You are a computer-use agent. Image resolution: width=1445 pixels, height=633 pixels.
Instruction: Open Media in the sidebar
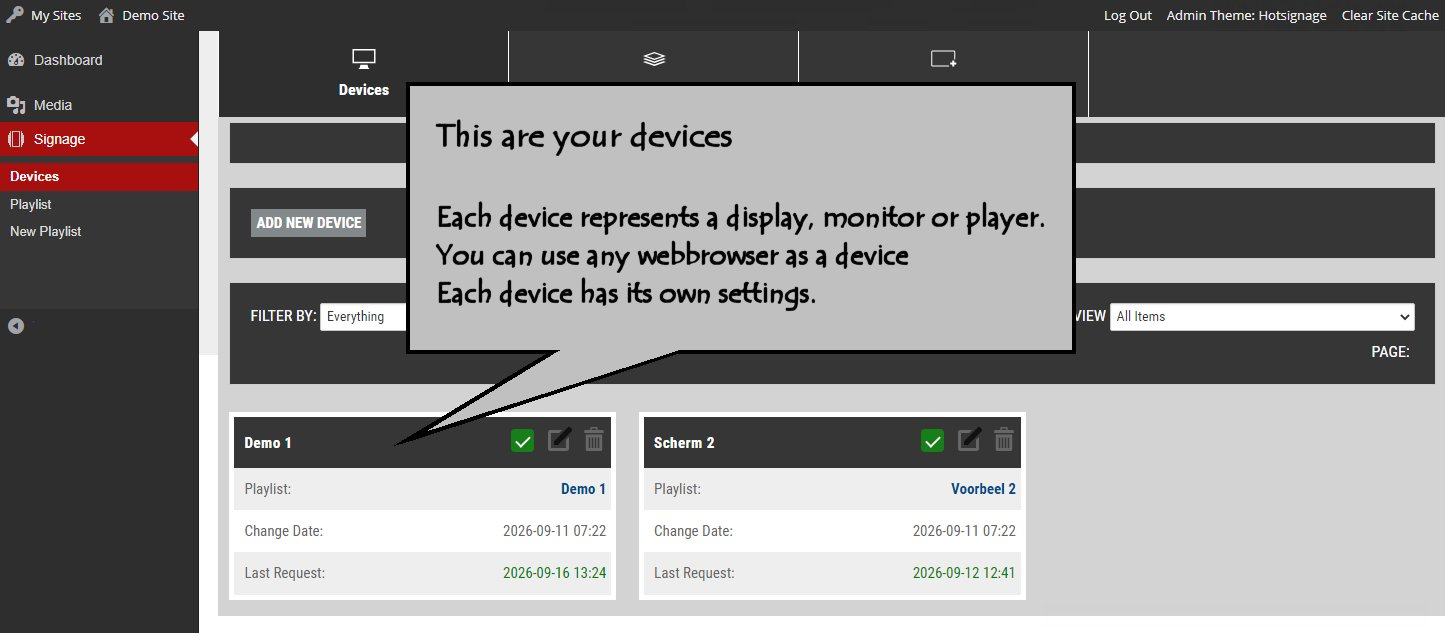[53, 105]
